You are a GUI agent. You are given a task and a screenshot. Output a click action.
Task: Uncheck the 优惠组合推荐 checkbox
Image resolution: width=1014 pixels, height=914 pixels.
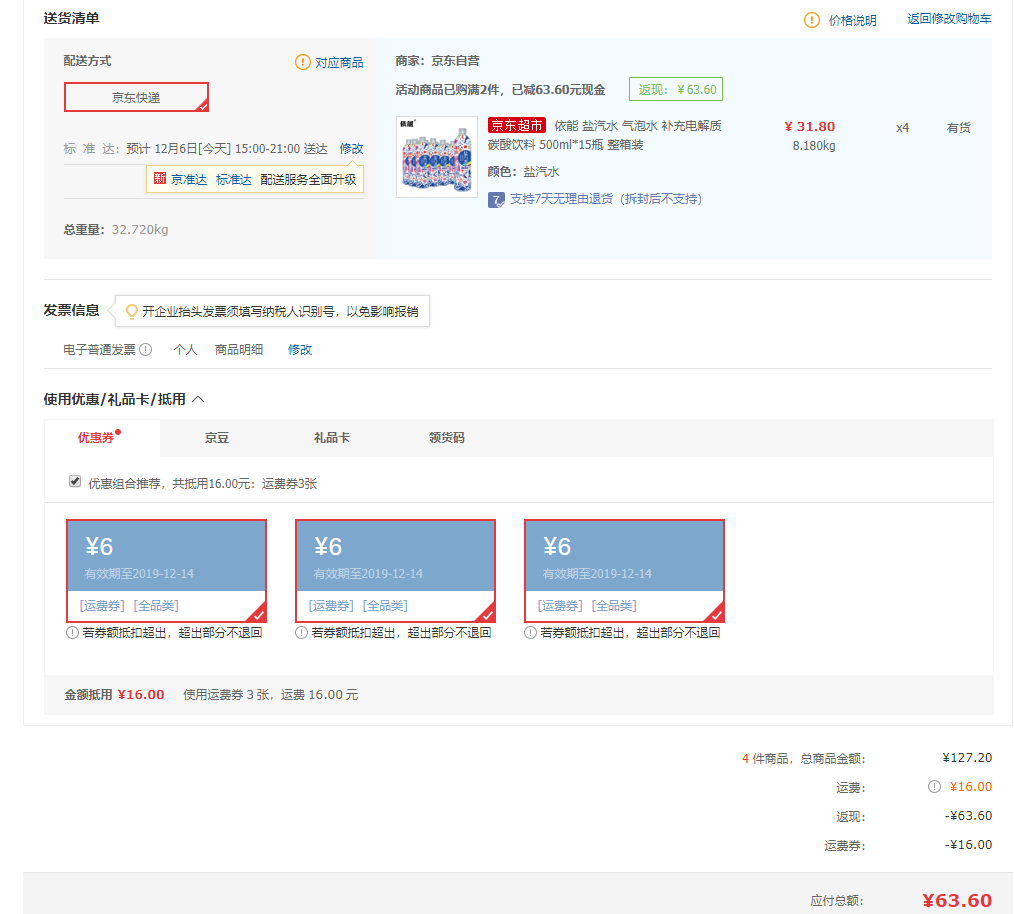point(75,481)
